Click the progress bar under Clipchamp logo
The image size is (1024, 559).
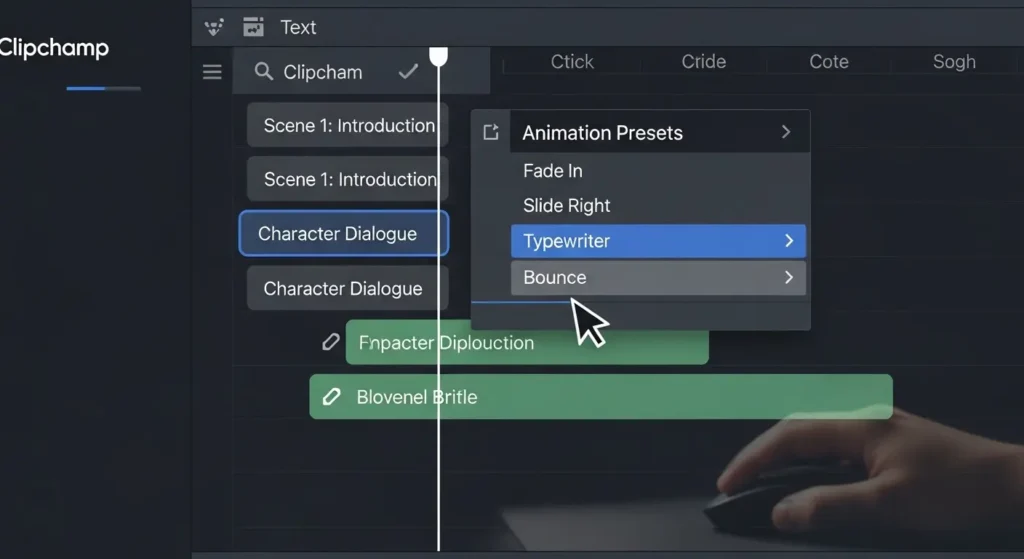coord(104,88)
